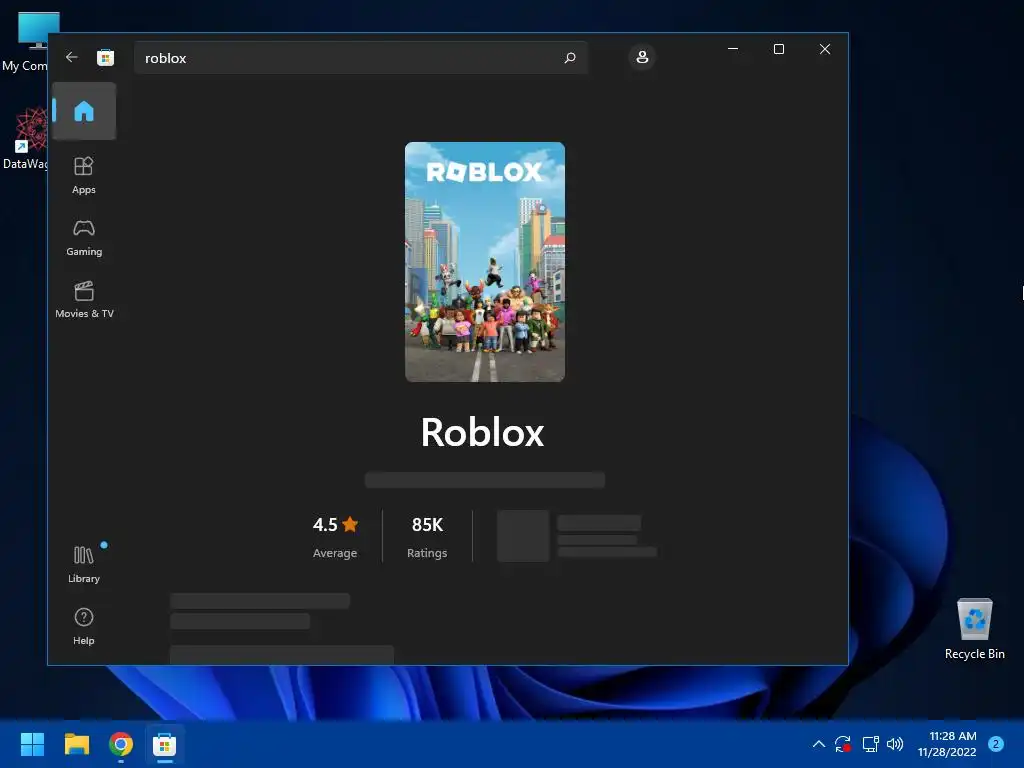
Task: Click the Microsoft Store logo icon
Action: [x=105, y=57]
